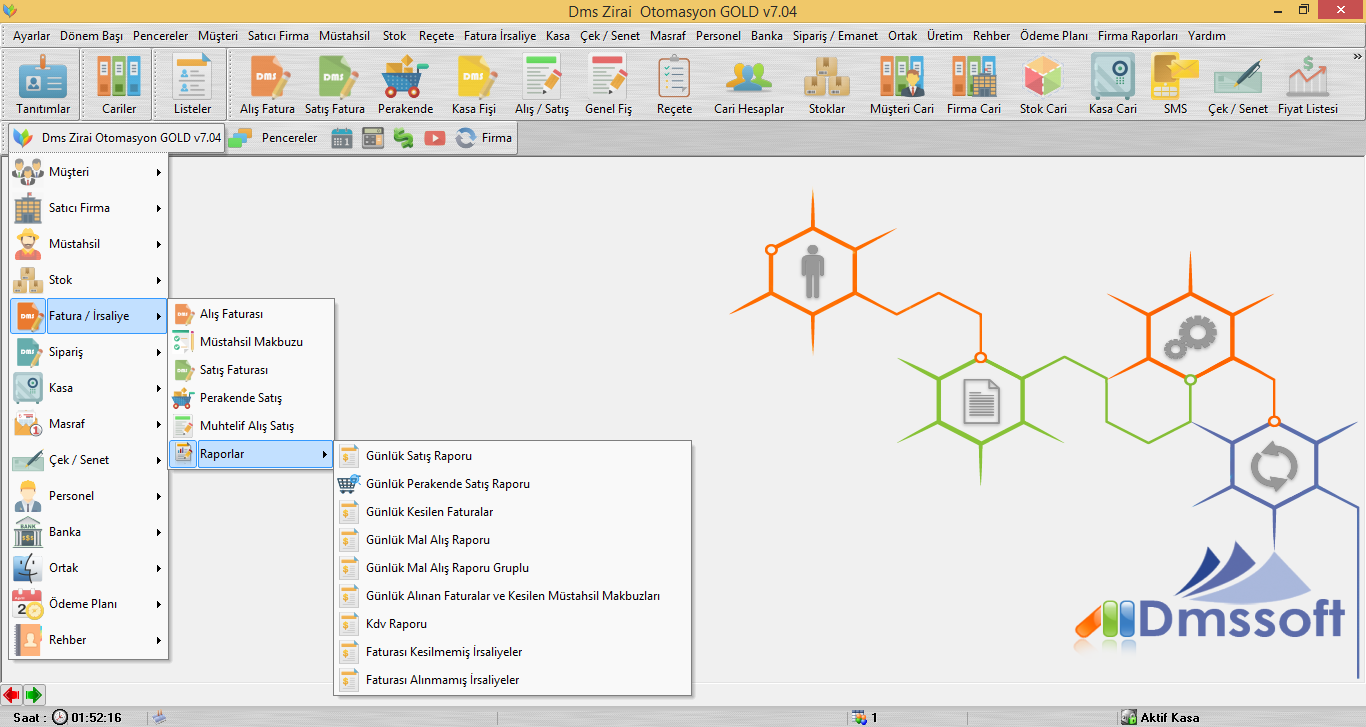This screenshot has width=1366, height=727.
Task: Open the calculator icon next to Pencereler
Action: (373, 138)
